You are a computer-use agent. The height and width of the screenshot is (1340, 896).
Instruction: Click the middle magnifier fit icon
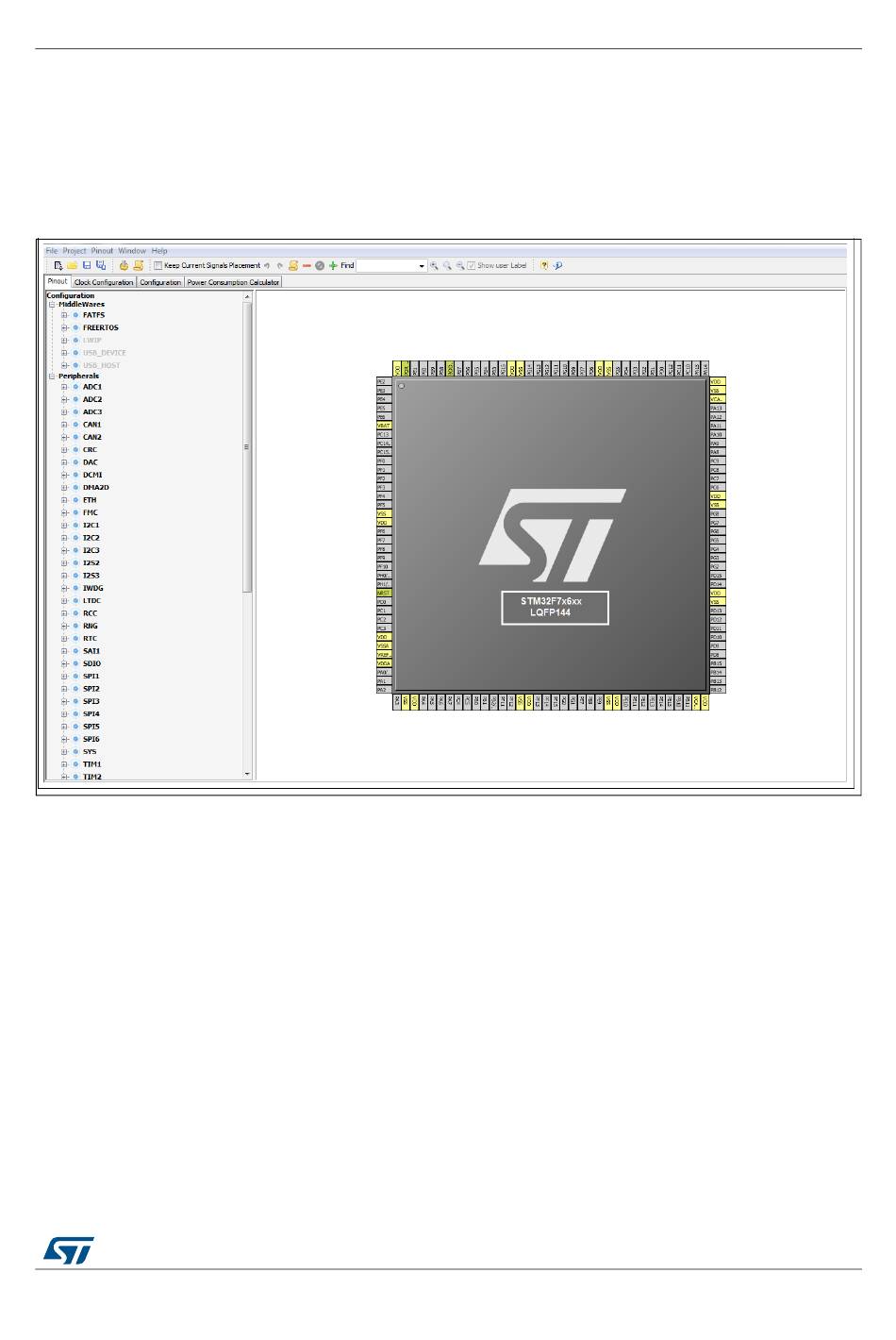[447, 265]
